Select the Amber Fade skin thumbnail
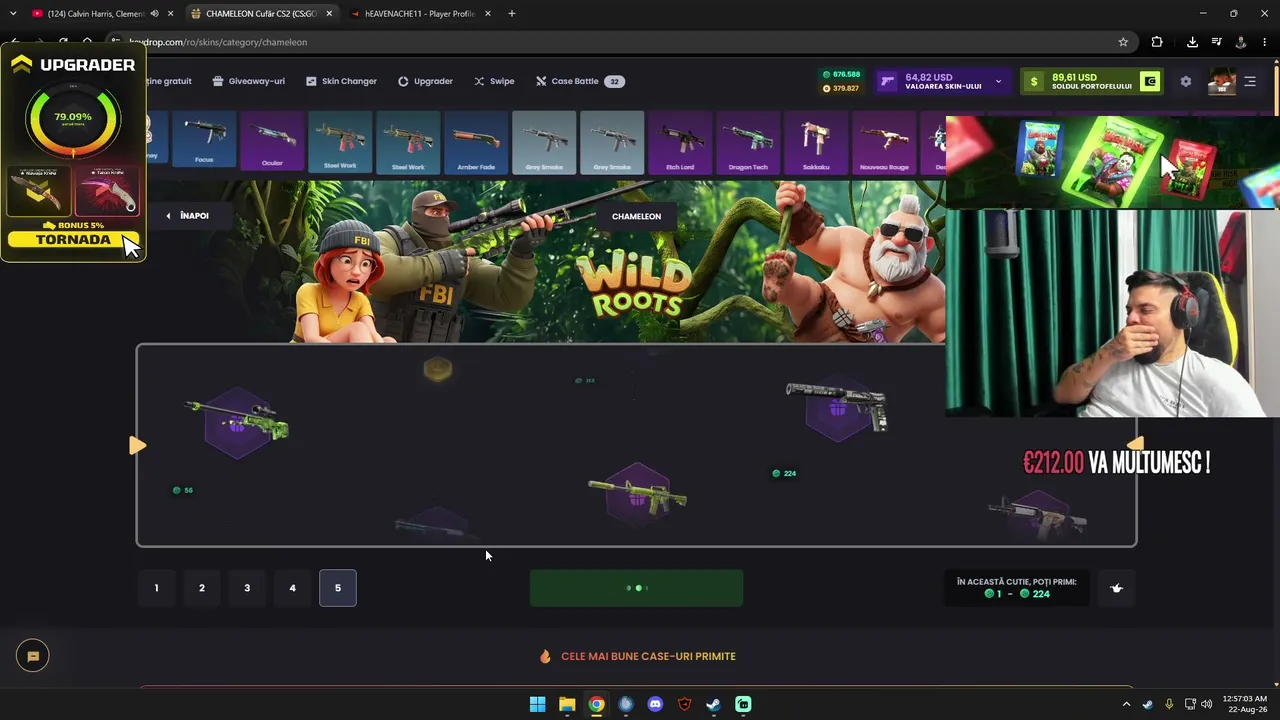This screenshot has width=1280, height=720. tap(476, 142)
